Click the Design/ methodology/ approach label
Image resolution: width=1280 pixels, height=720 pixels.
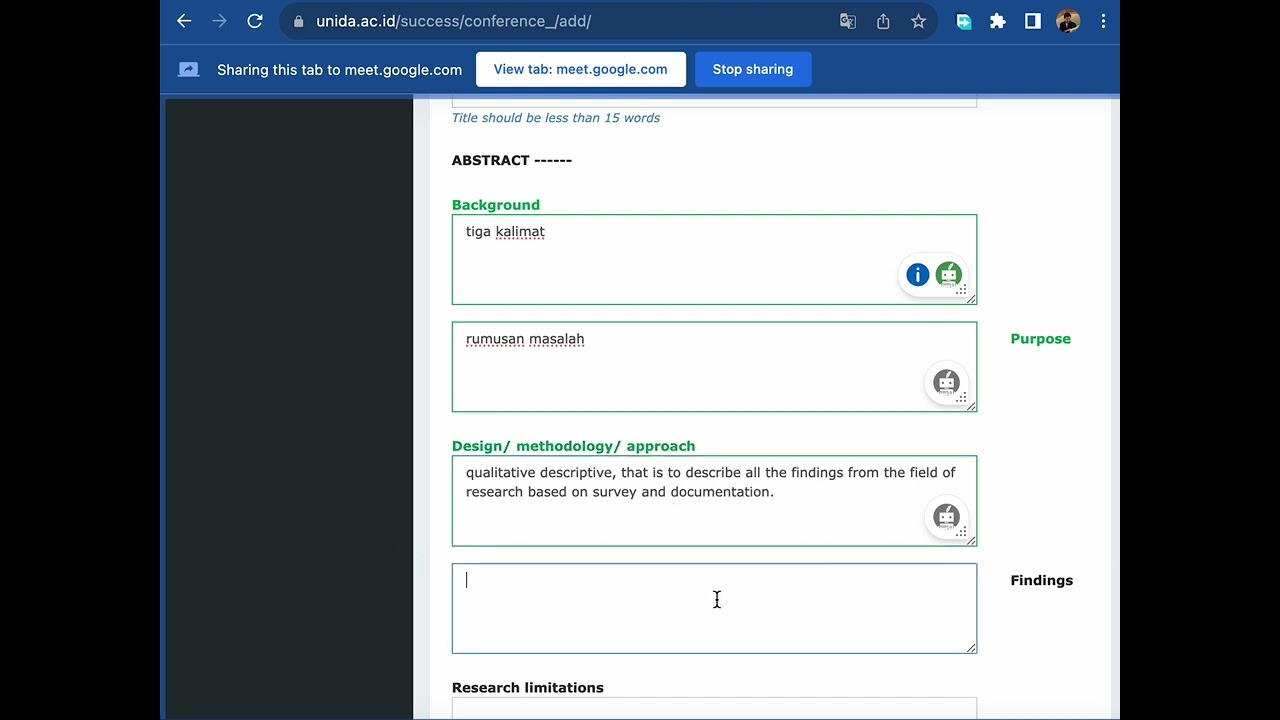pos(573,446)
